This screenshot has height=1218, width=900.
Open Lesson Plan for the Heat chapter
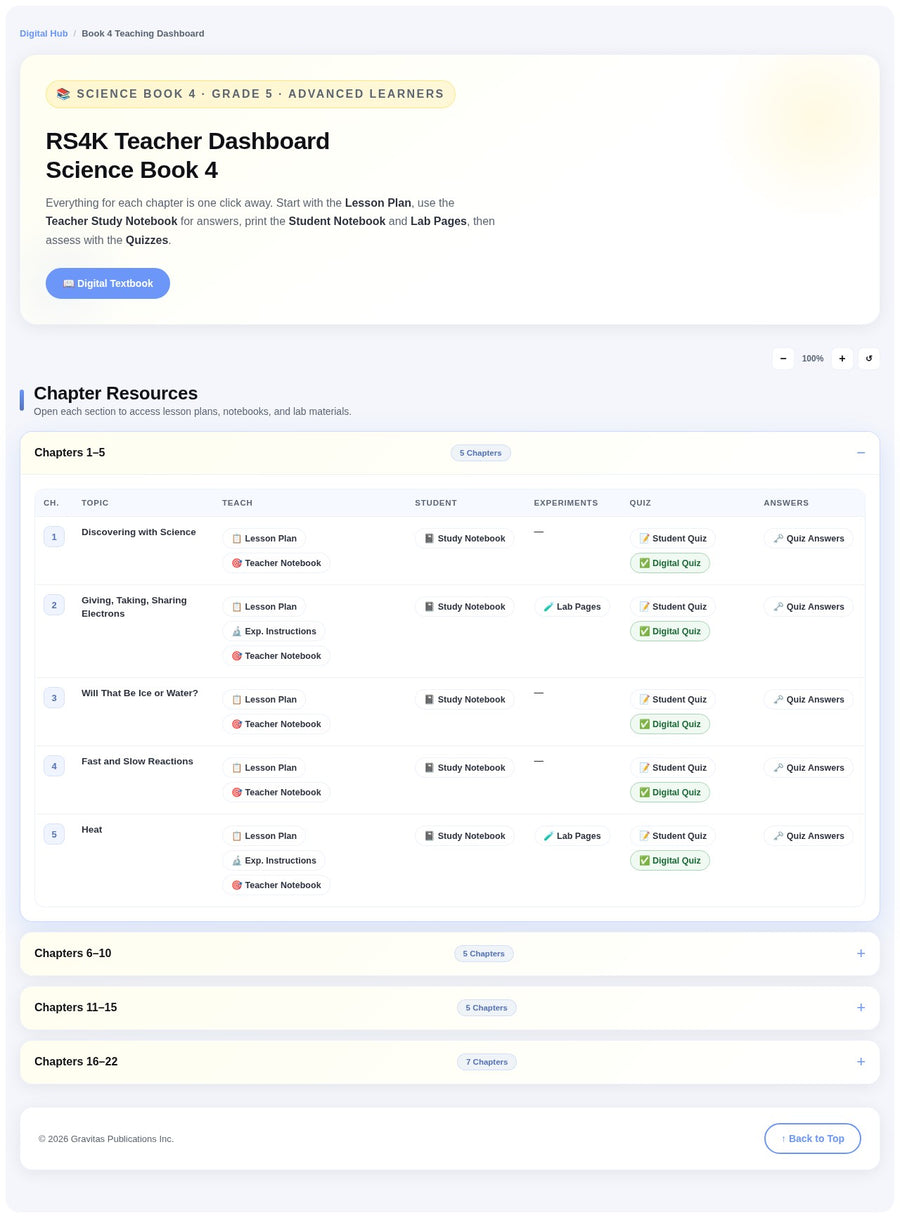click(x=264, y=835)
